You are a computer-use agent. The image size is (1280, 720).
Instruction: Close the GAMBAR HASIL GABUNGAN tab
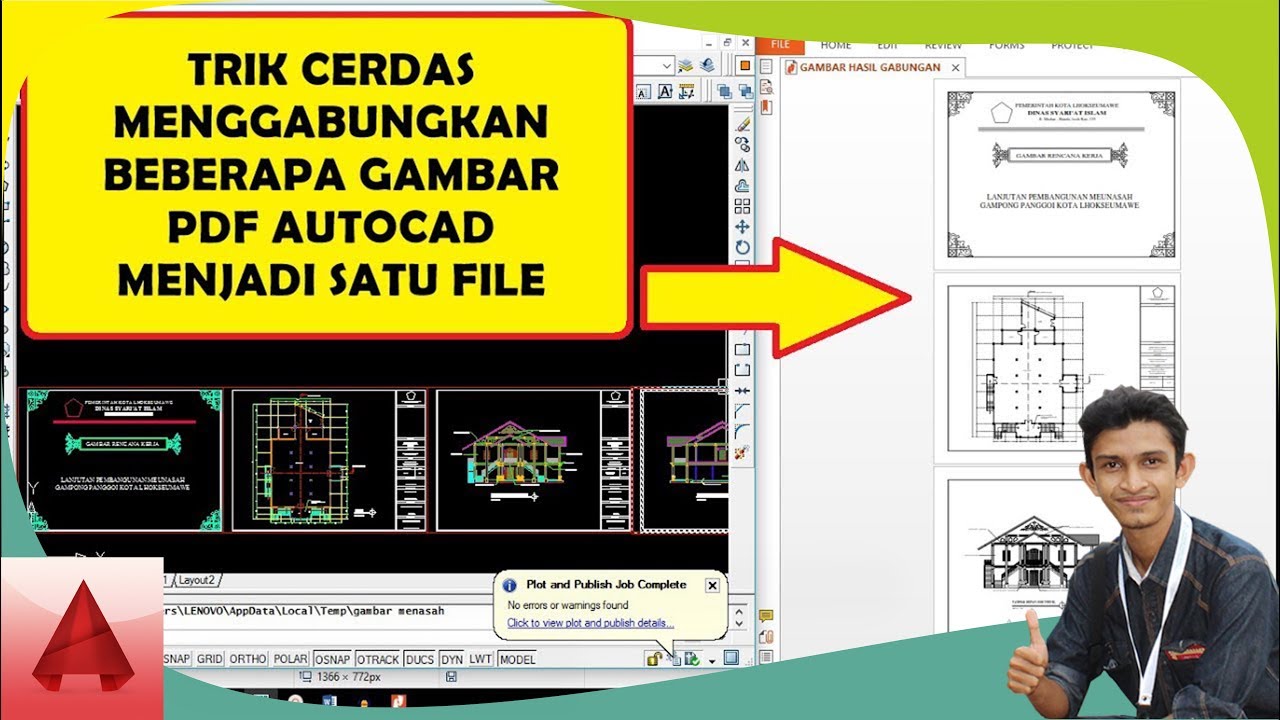[x=955, y=68]
